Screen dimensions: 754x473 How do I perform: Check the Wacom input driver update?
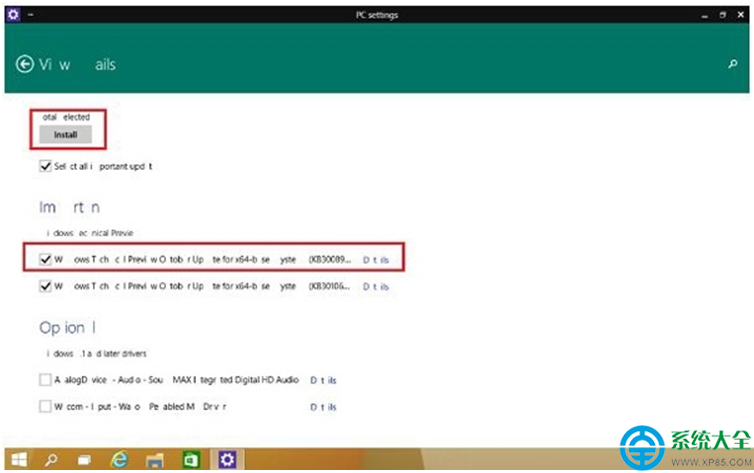[x=44, y=407]
